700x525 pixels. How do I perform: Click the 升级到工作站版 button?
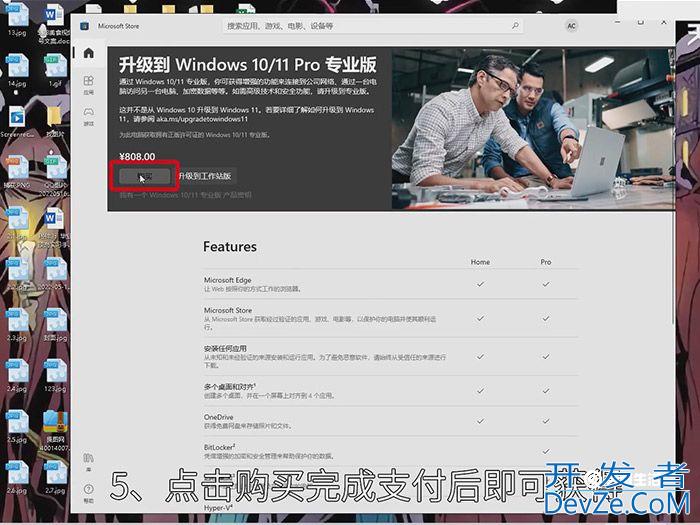[x=204, y=176]
